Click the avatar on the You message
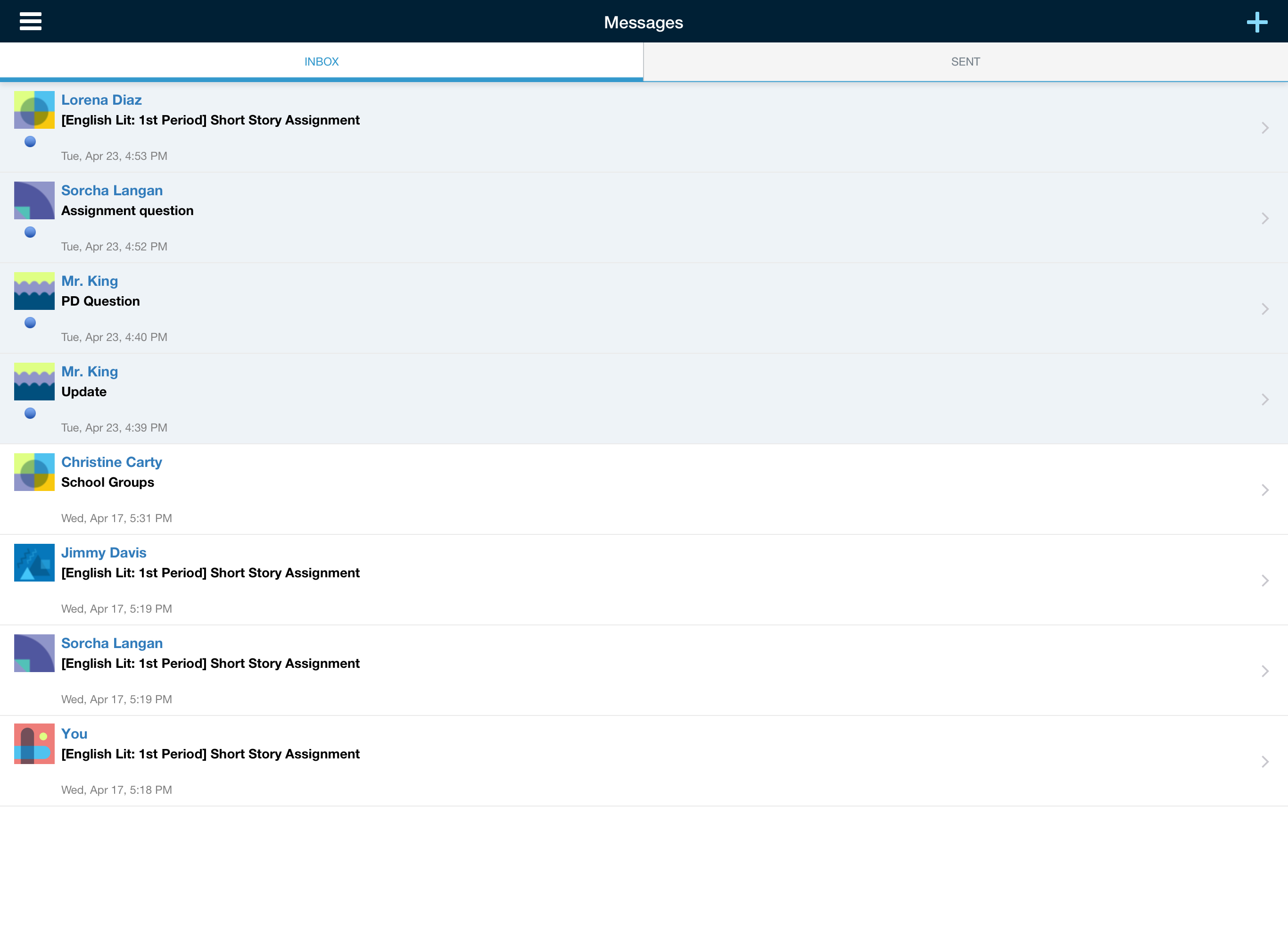This screenshot has width=1288, height=948. (x=34, y=744)
